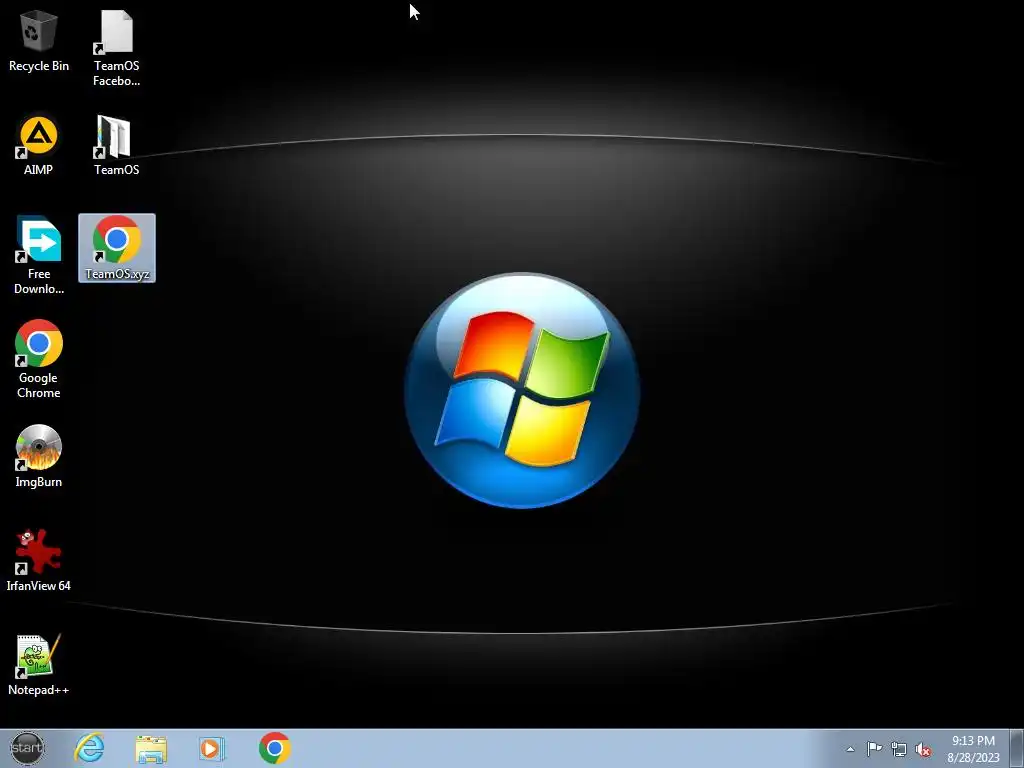Image resolution: width=1024 pixels, height=768 pixels.
Task: Select the TeamOS.xyz Chrome shortcut
Action: pyautogui.click(x=117, y=248)
